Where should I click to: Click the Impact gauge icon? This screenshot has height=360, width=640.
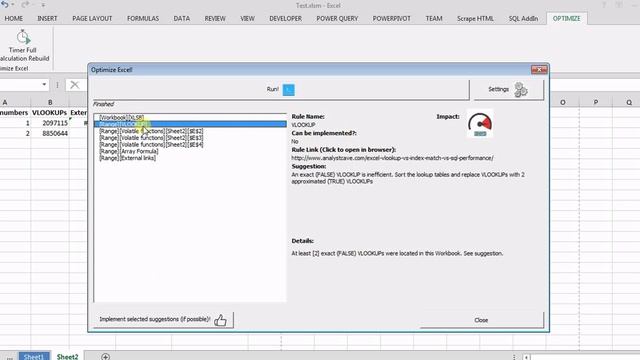pyautogui.click(x=480, y=124)
